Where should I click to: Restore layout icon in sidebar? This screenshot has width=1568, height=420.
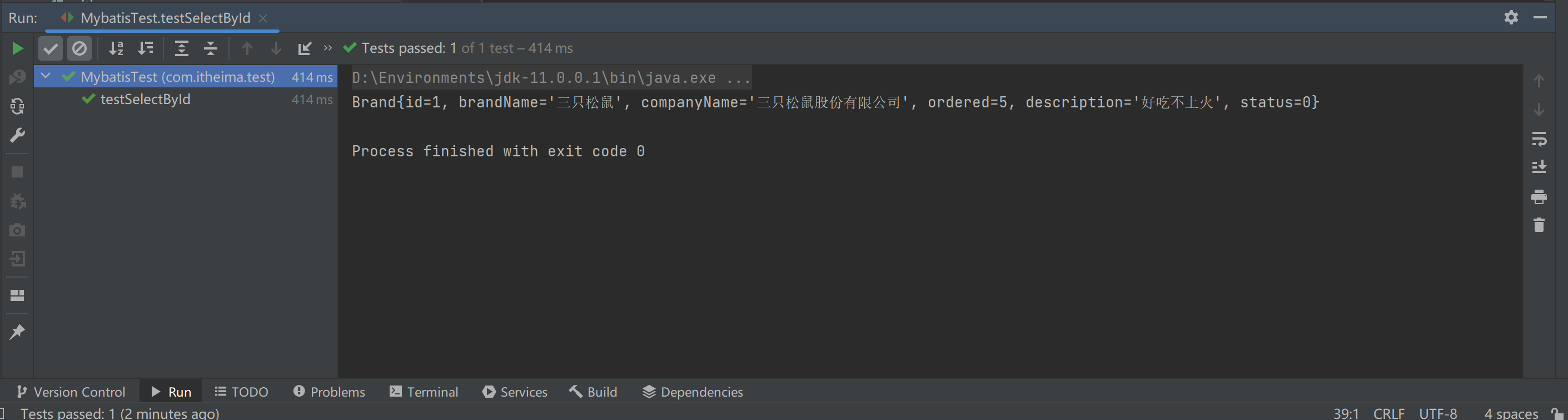click(x=17, y=295)
